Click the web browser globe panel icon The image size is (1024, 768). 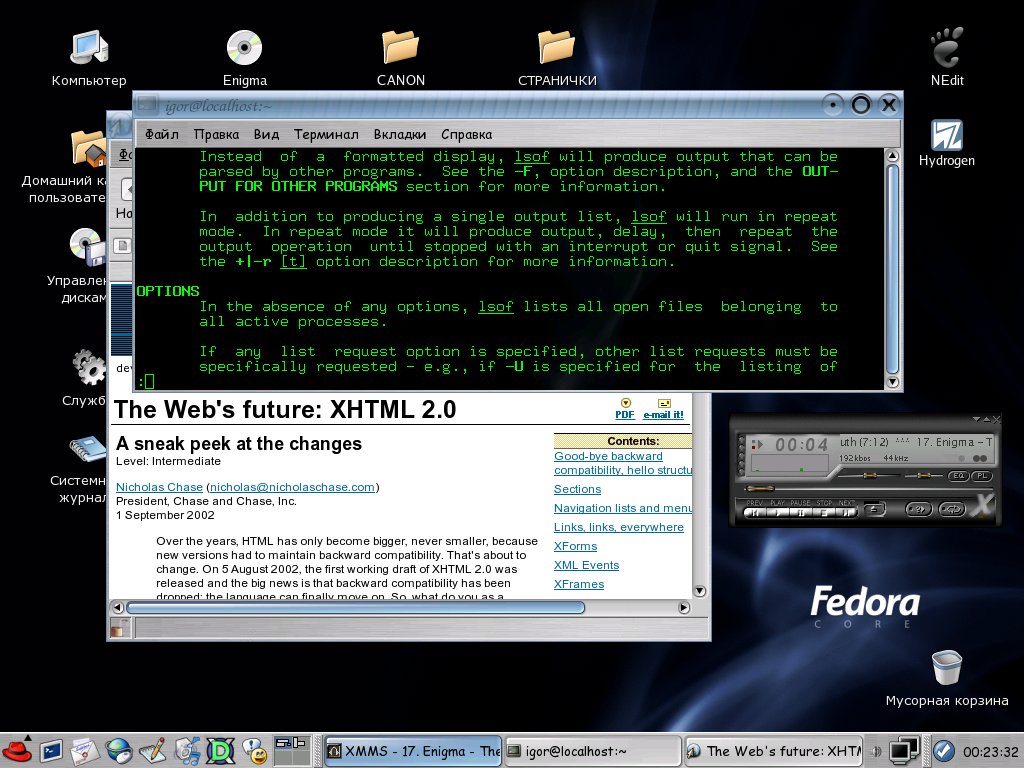(x=119, y=750)
